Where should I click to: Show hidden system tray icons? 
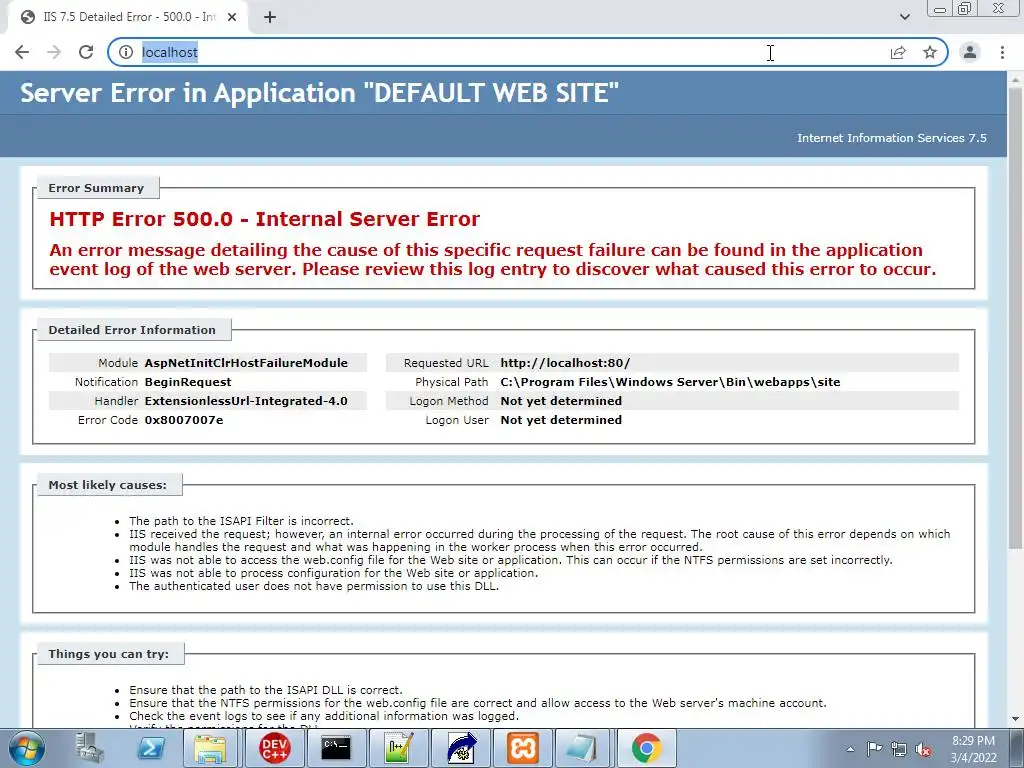click(850, 749)
